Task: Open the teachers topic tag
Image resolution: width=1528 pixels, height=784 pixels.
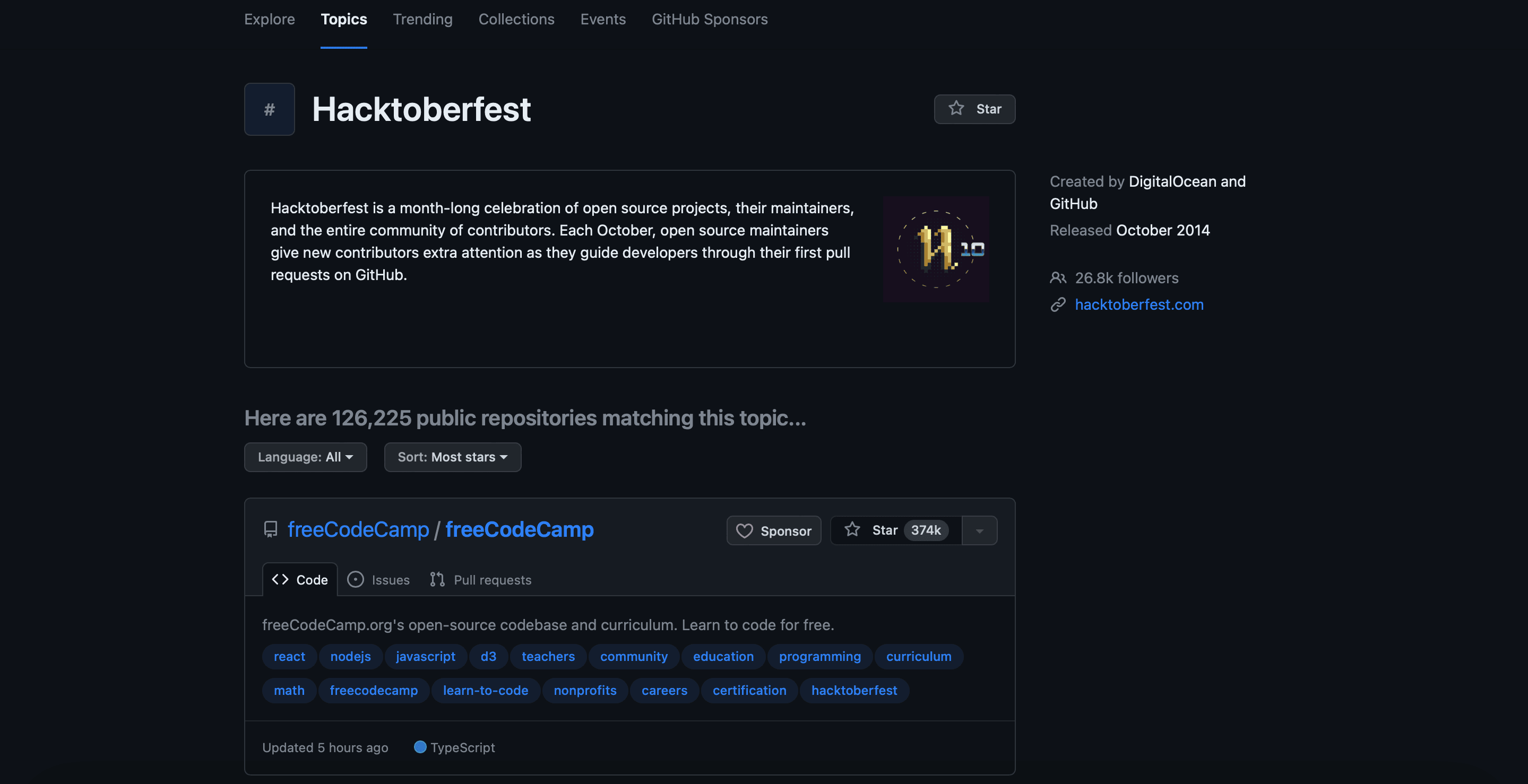Action: [548, 657]
